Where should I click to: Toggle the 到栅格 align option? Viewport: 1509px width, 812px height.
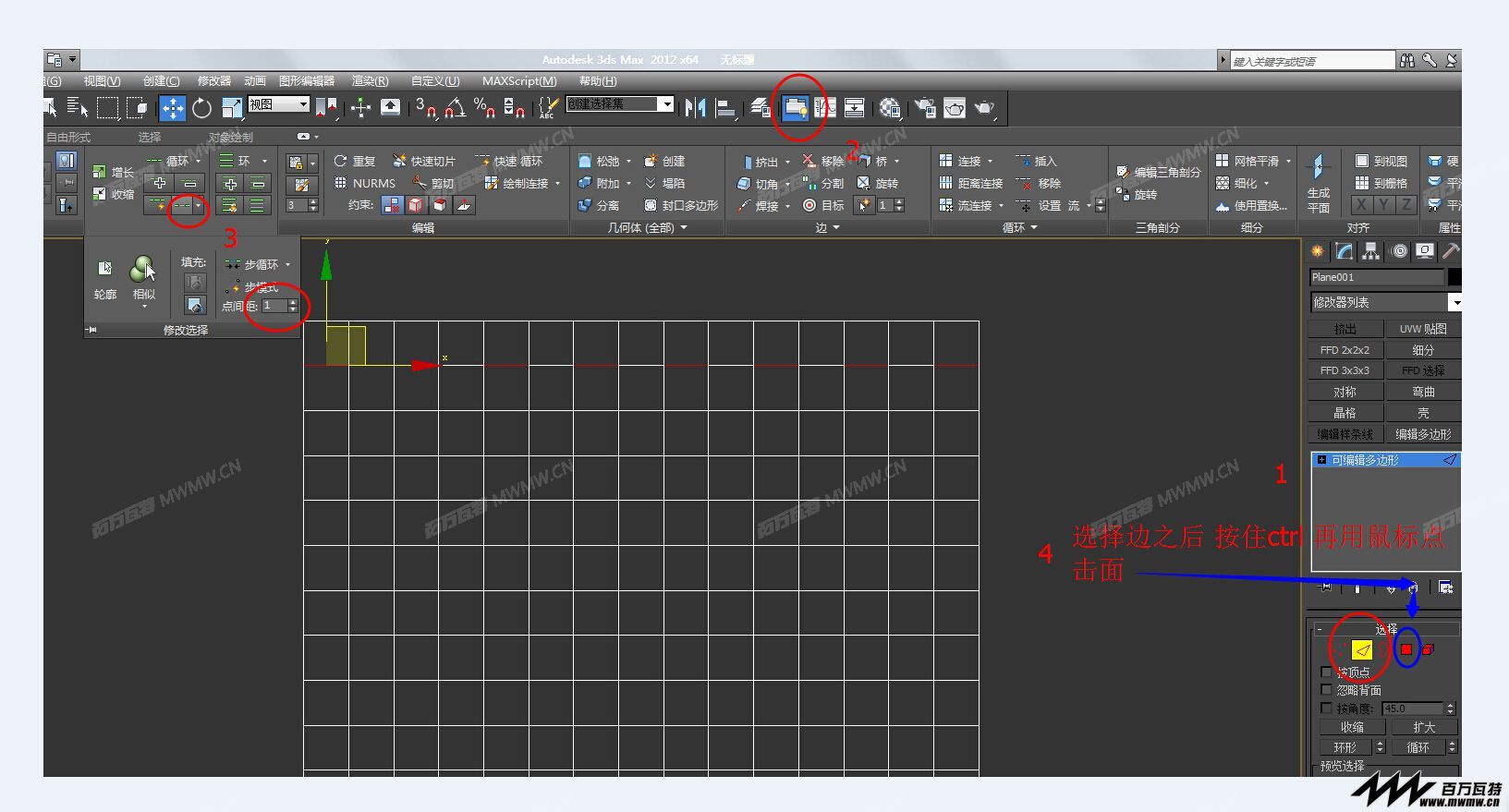pyautogui.click(x=1381, y=183)
